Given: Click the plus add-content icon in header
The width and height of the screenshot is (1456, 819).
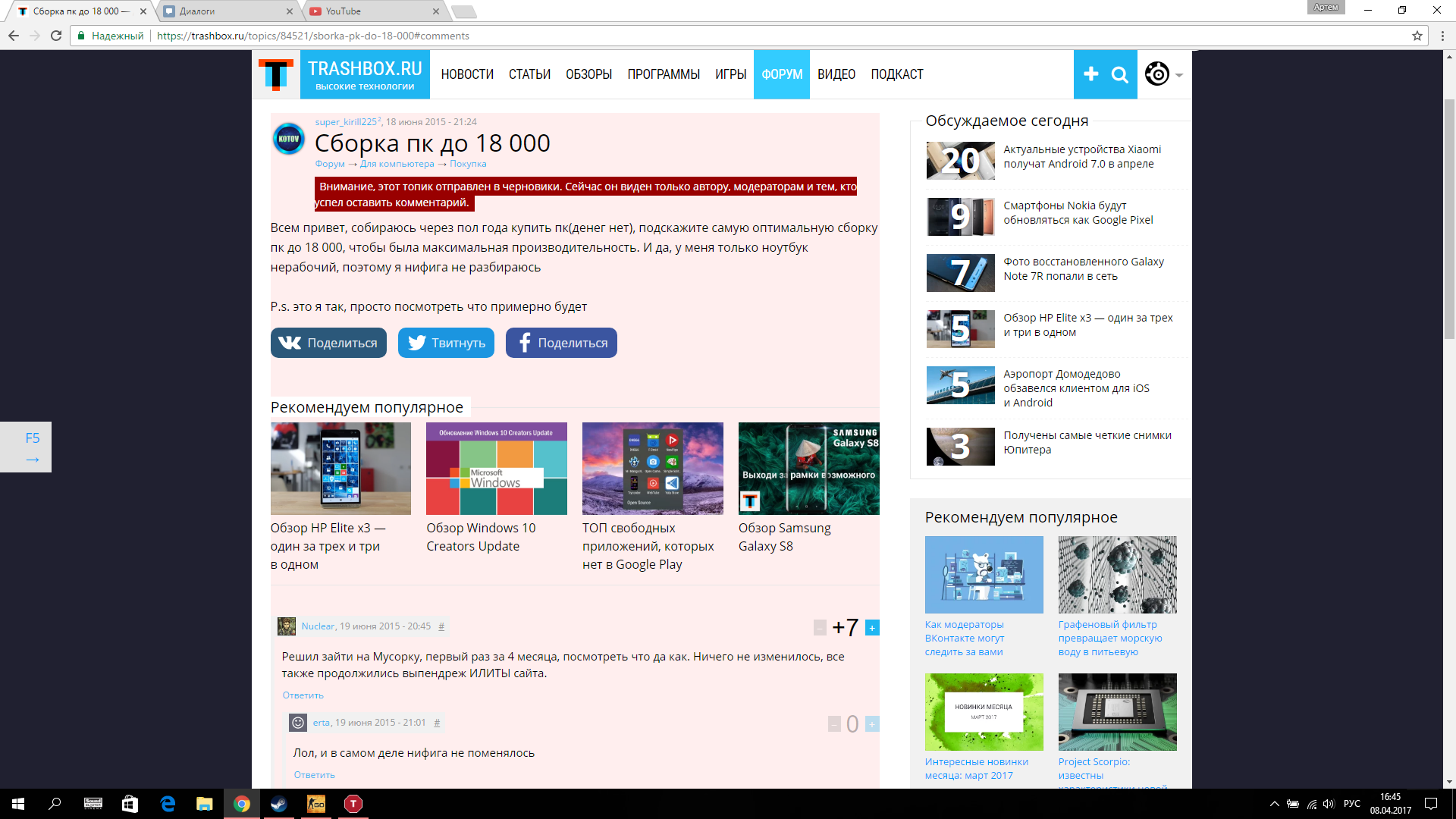Looking at the screenshot, I should pyautogui.click(x=1090, y=74).
